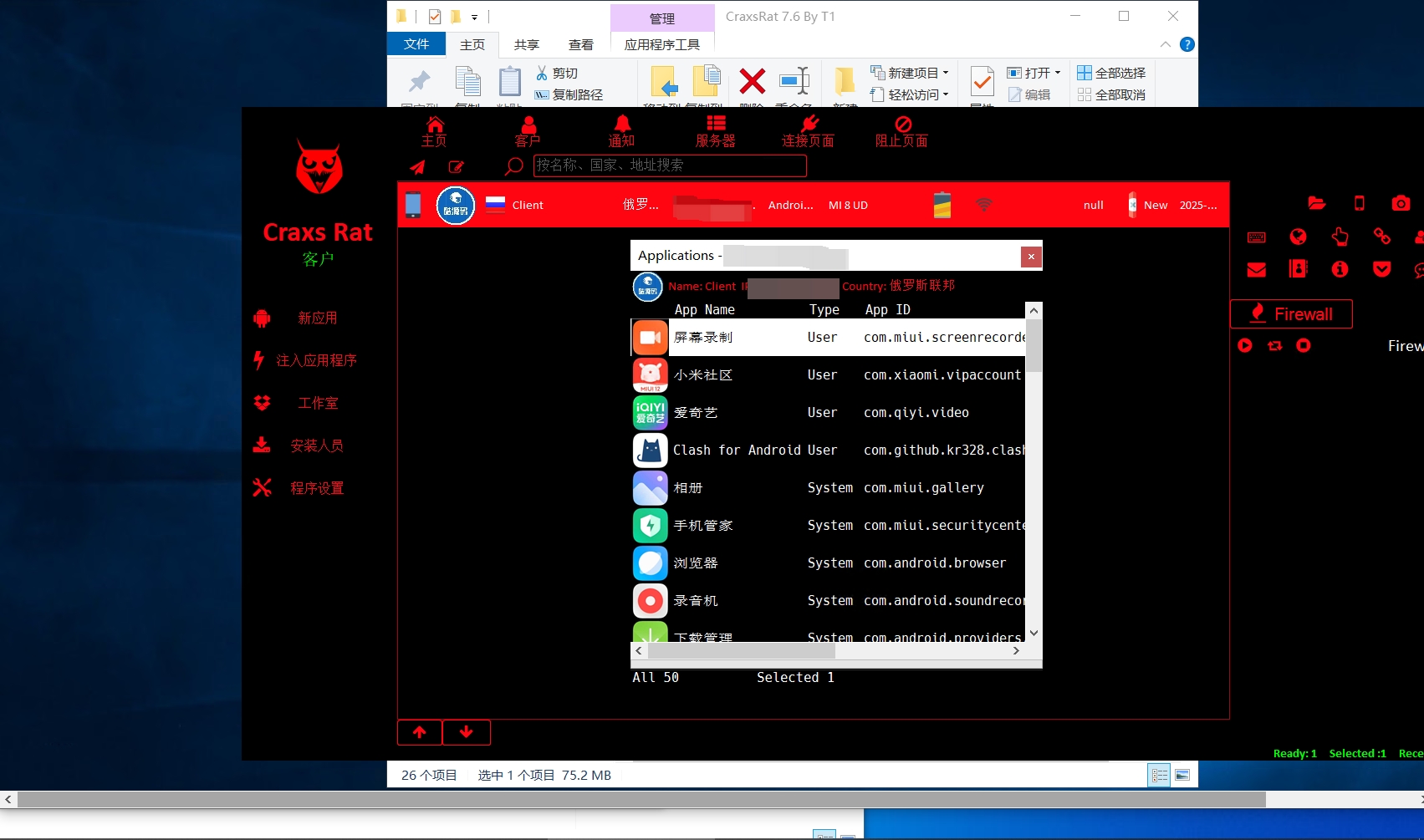This screenshot has width=1424, height=840.
Task: Click the envelope mail icon
Action: [1257, 269]
